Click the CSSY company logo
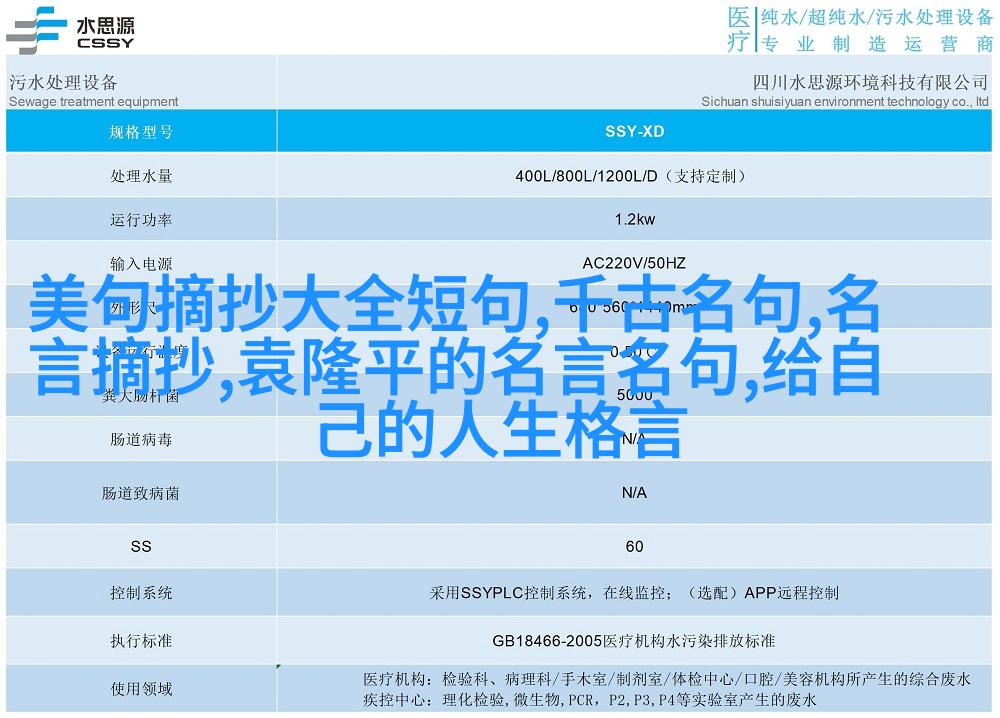 (70, 30)
